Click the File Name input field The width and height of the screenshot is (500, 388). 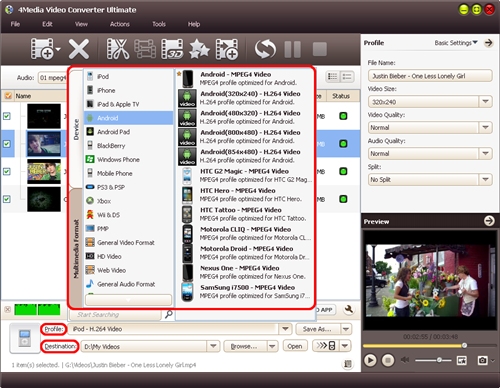coord(430,76)
